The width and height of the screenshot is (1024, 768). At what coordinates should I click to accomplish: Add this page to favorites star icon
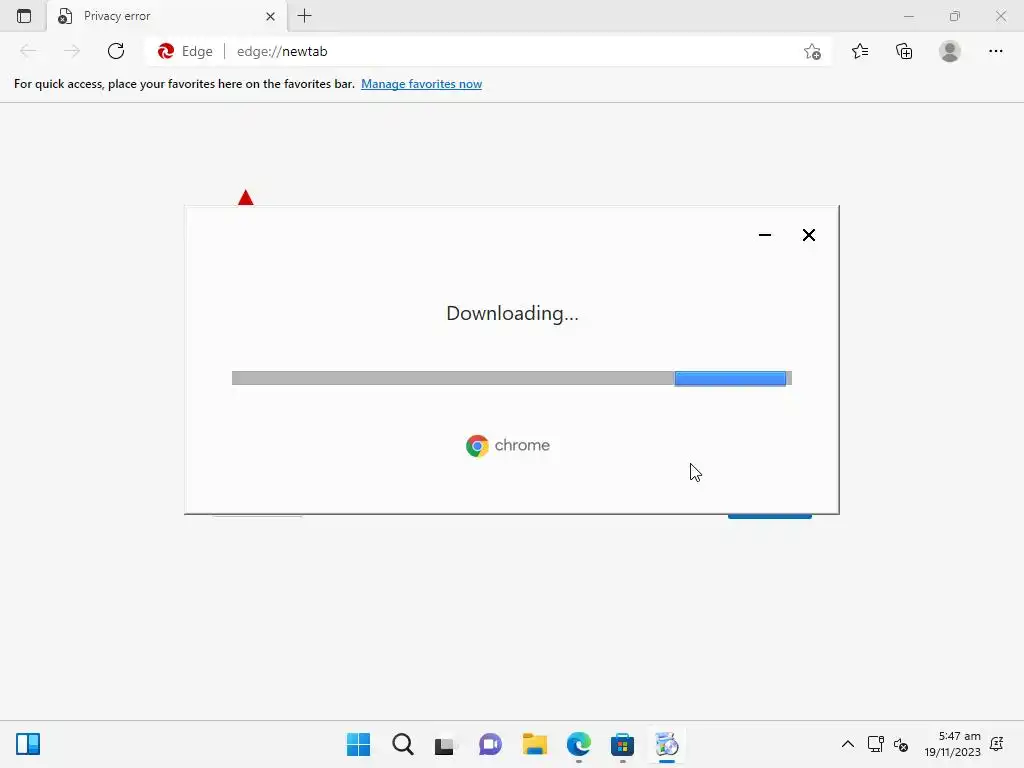tap(812, 51)
